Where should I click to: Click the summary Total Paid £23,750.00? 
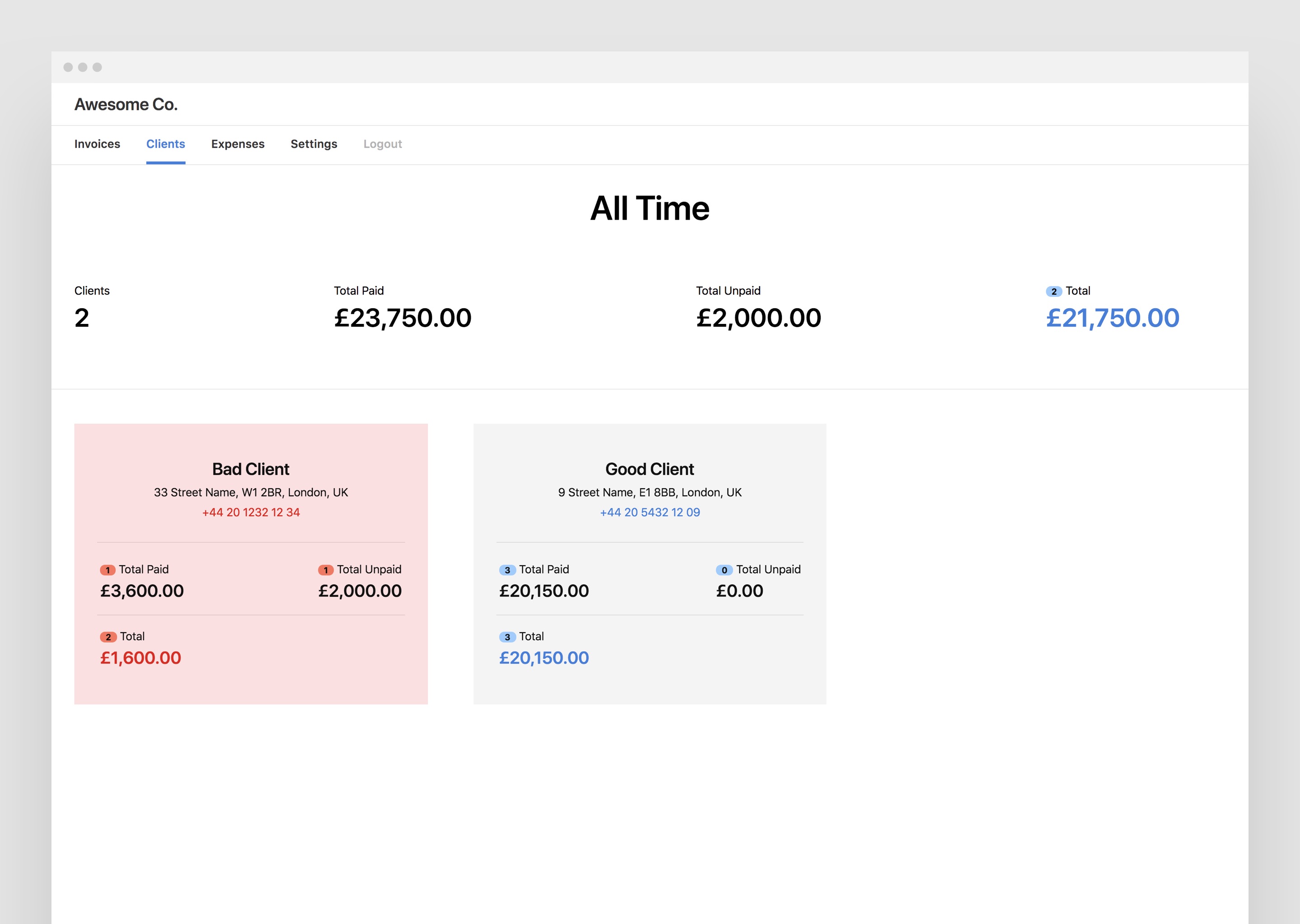(x=402, y=318)
